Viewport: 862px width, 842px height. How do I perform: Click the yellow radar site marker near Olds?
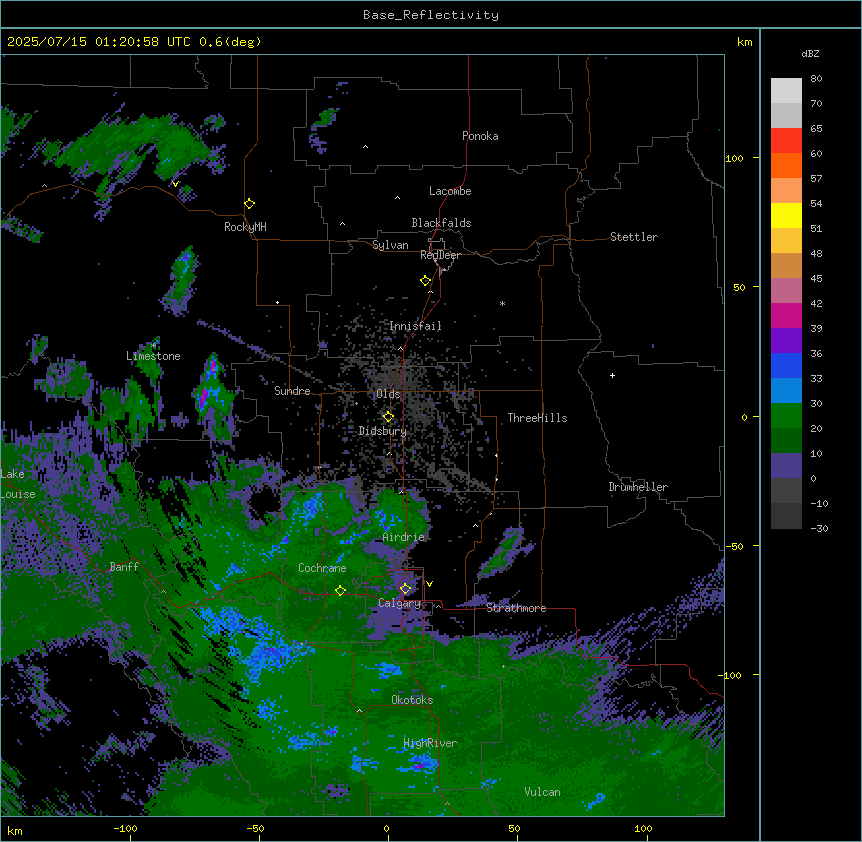point(388,417)
